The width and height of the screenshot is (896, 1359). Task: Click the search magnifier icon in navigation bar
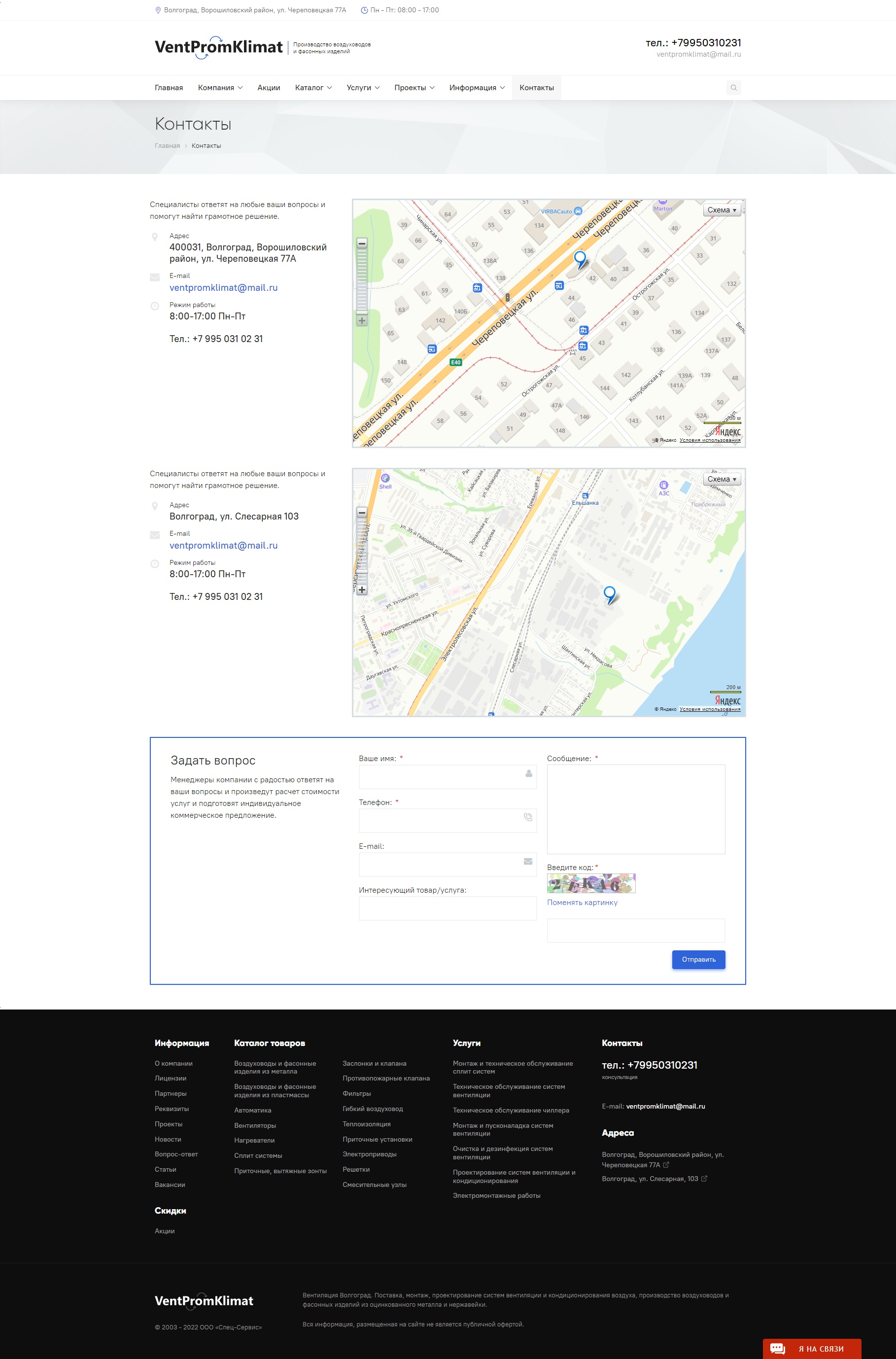point(733,87)
